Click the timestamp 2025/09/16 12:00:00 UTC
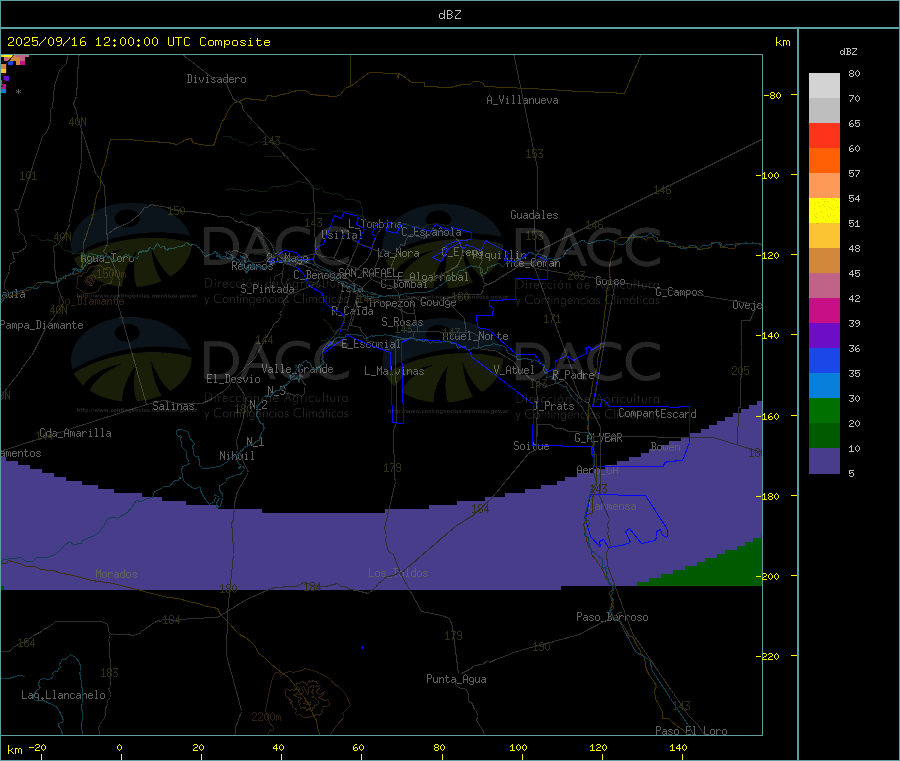This screenshot has height=761, width=900. coord(99,42)
